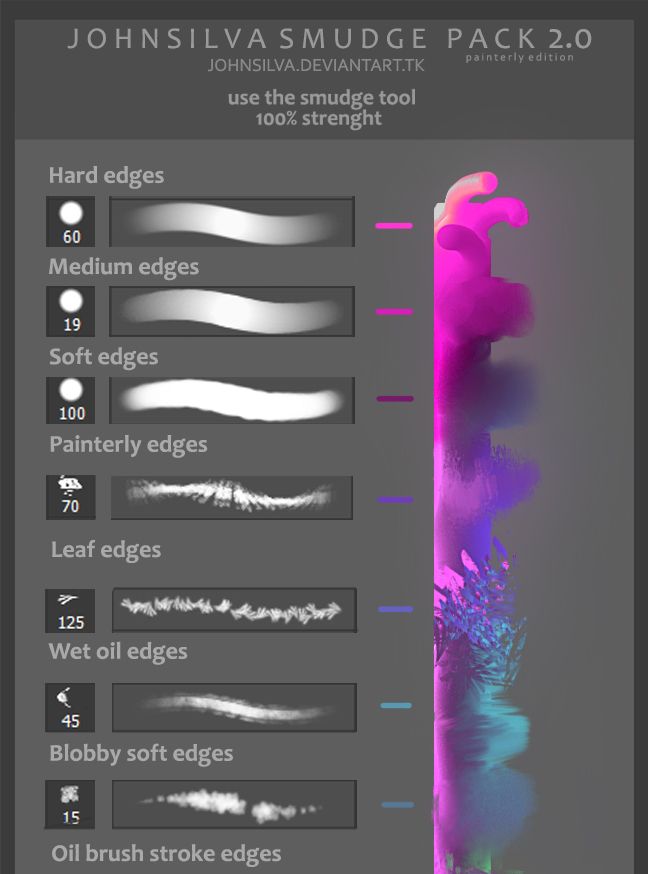Click the teal swatch beside Wet oil edges

point(396,706)
